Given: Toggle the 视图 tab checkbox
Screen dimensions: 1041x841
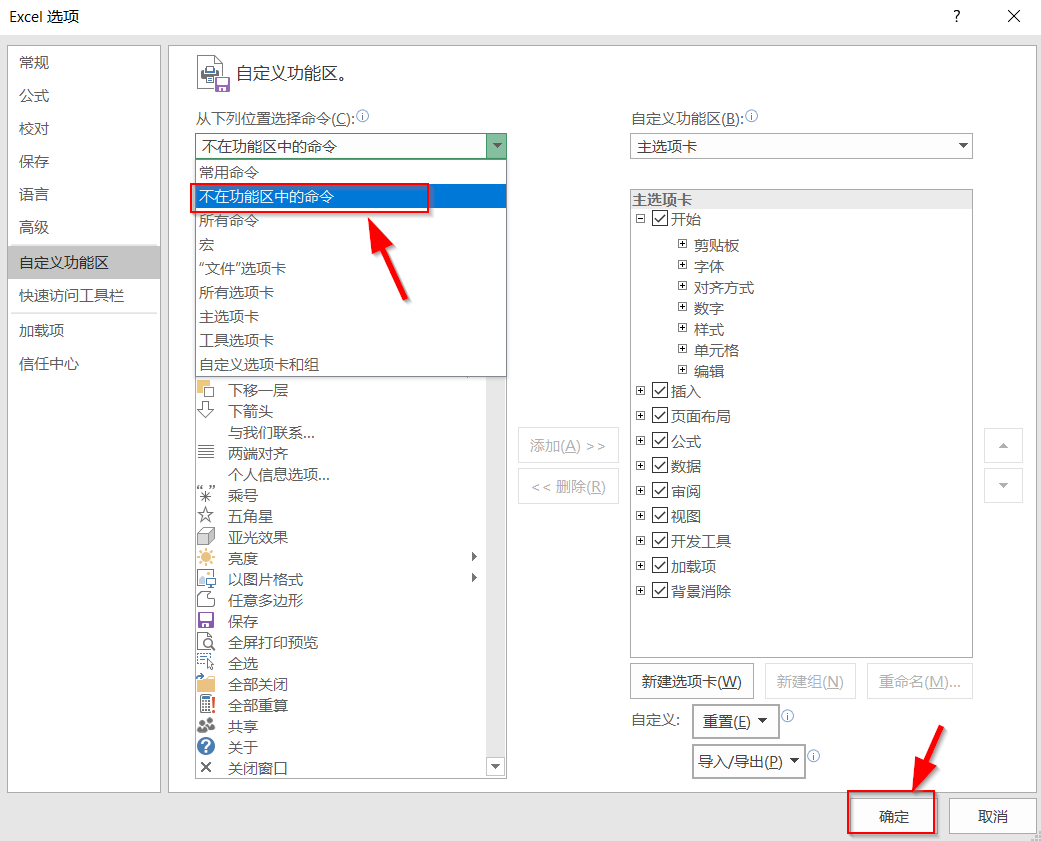Looking at the screenshot, I should tap(660, 515).
